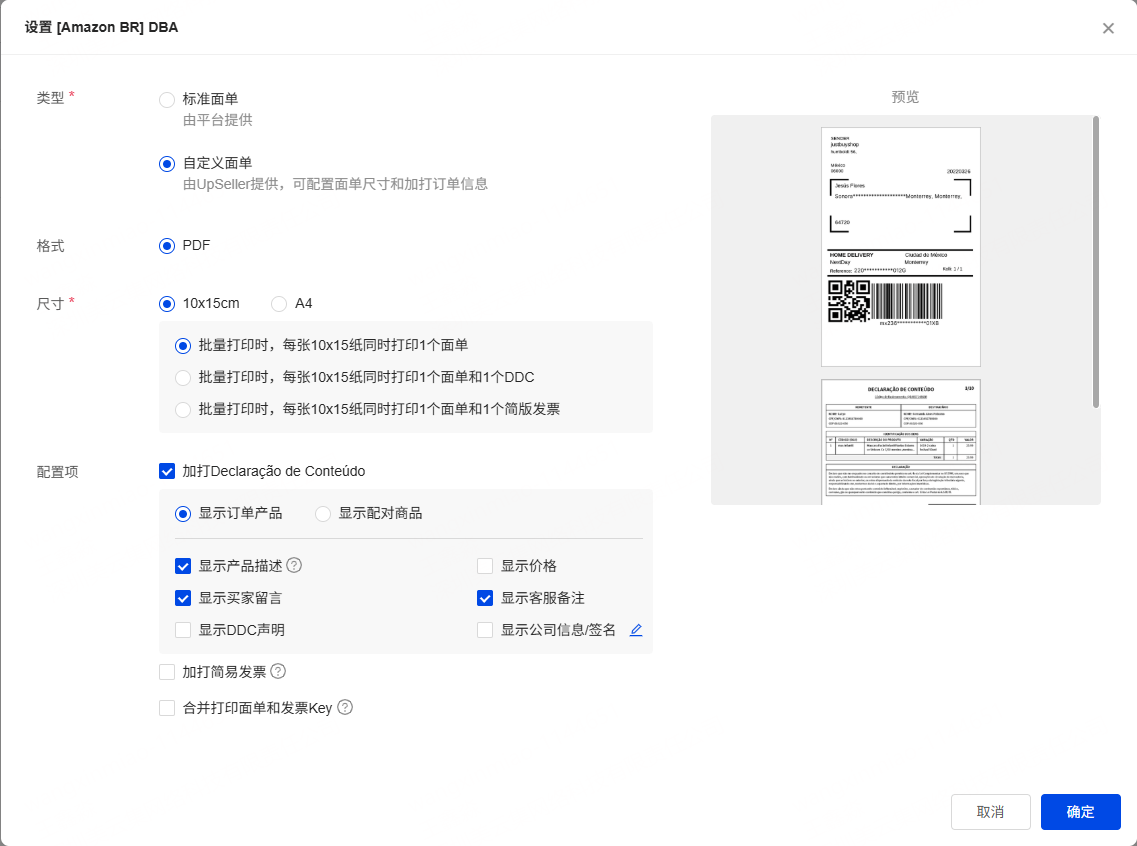
Task: Close the settings dialog with X icon
Action: pyautogui.click(x=1108, y=28)
